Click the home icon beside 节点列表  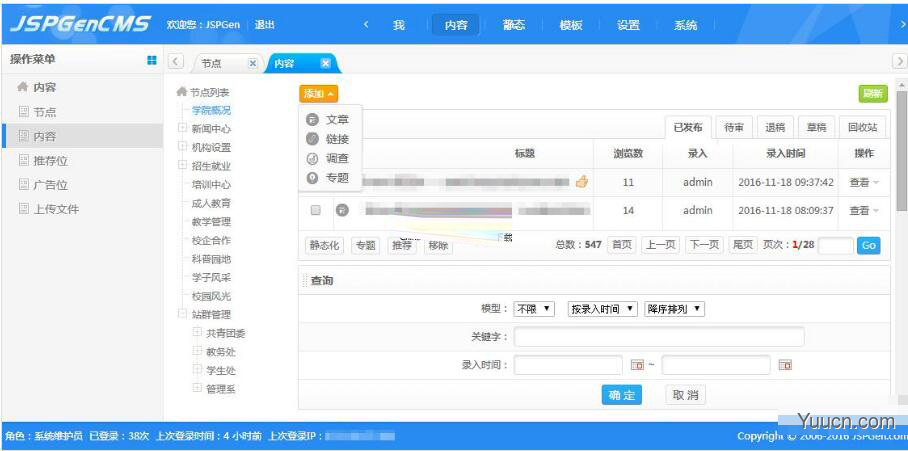[182, 91]
